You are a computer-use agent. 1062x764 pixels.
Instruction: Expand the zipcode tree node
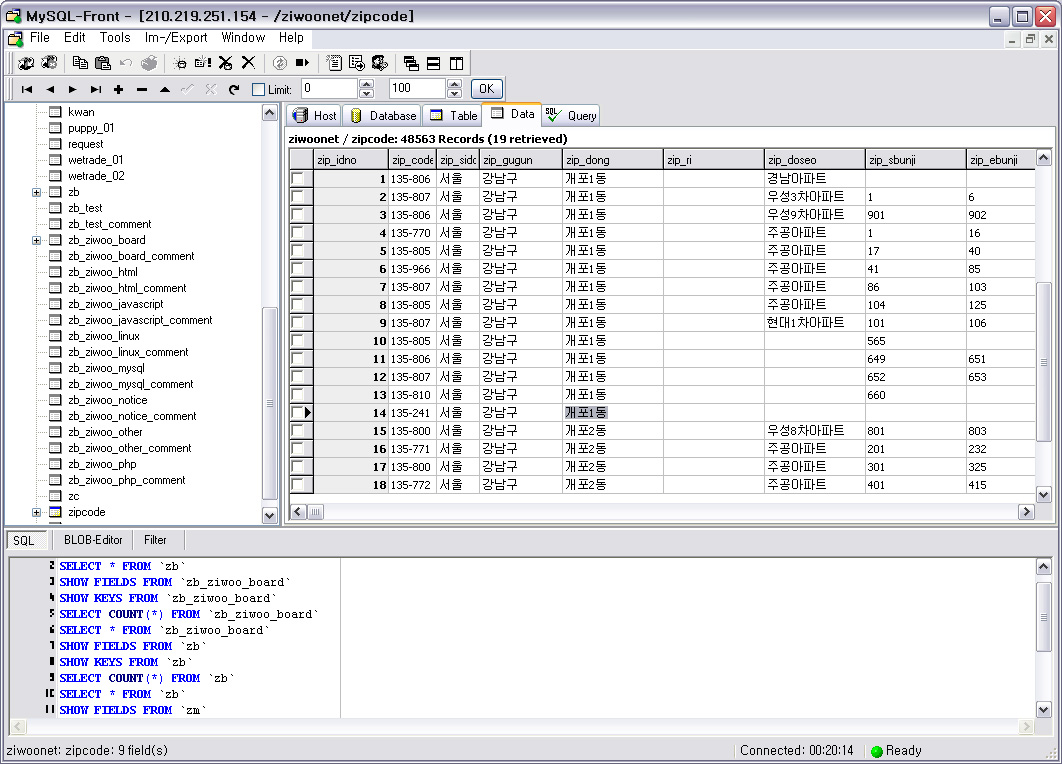tap(37, 513)
